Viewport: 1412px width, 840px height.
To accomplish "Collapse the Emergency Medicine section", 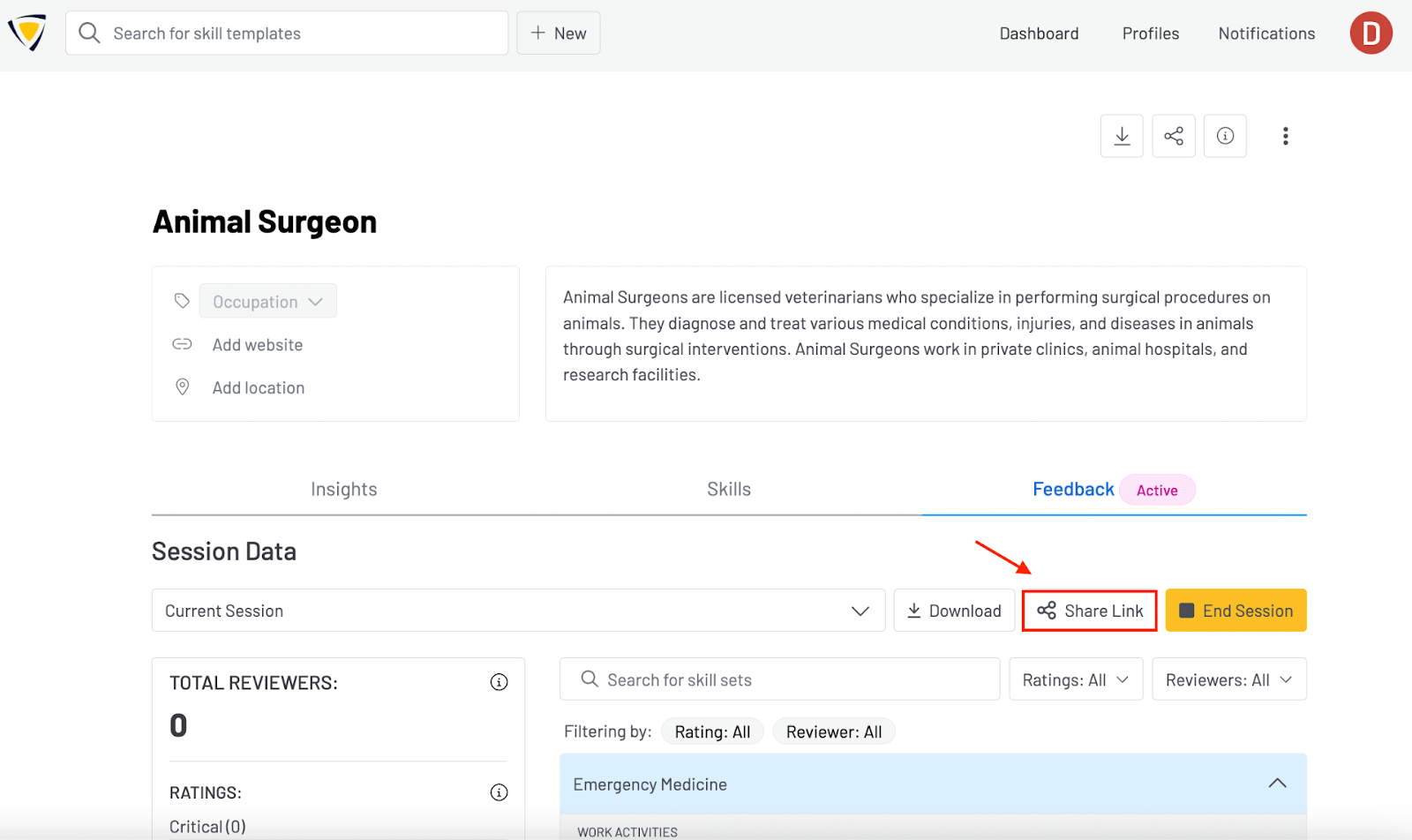I will tap(1276, 783).
